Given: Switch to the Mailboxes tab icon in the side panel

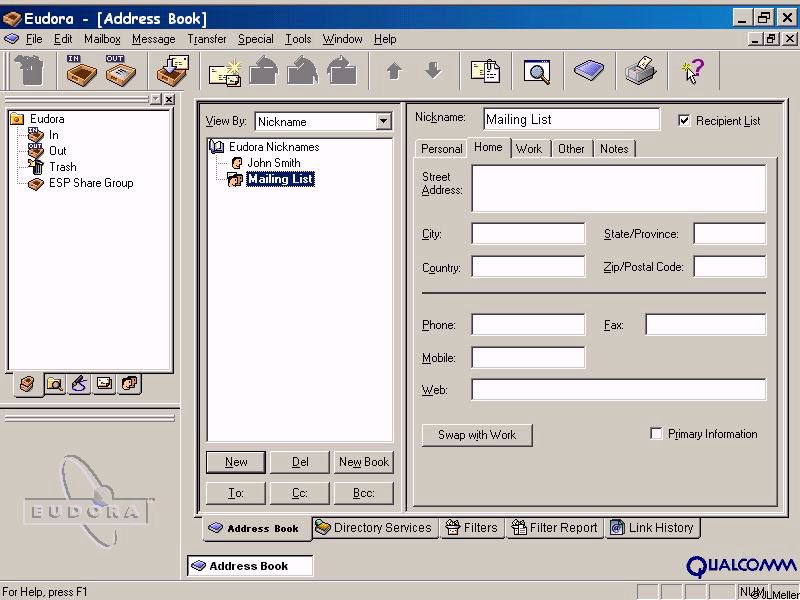Looking at the screenshot, I should click(x=28, y=384).
